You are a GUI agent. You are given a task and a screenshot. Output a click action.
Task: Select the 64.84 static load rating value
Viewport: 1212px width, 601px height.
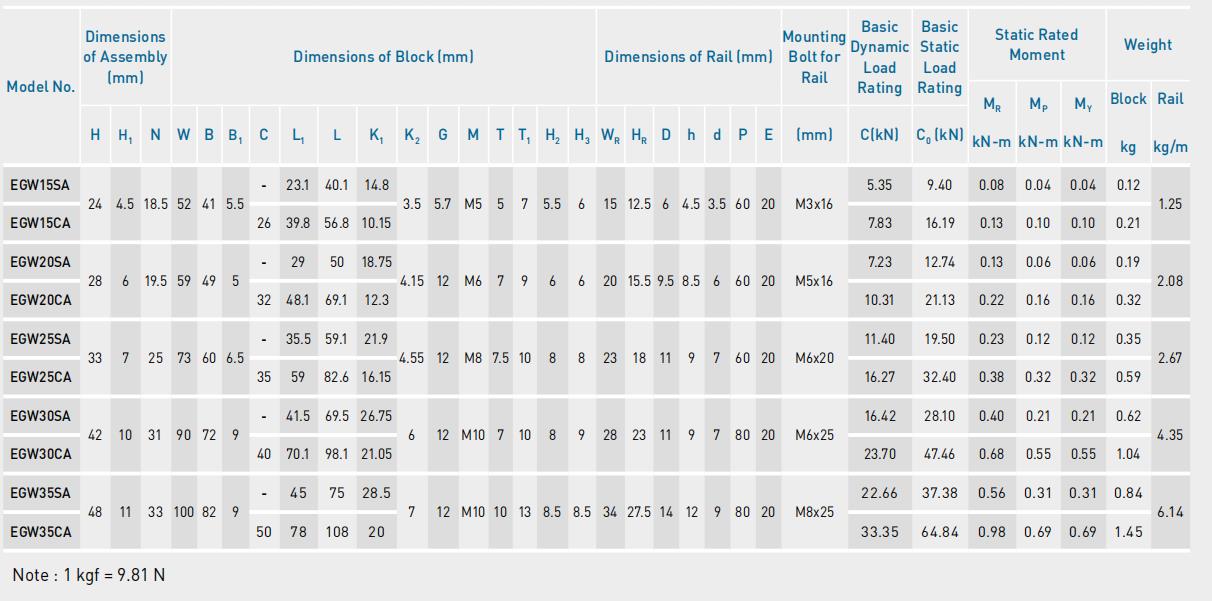point(939,532)
